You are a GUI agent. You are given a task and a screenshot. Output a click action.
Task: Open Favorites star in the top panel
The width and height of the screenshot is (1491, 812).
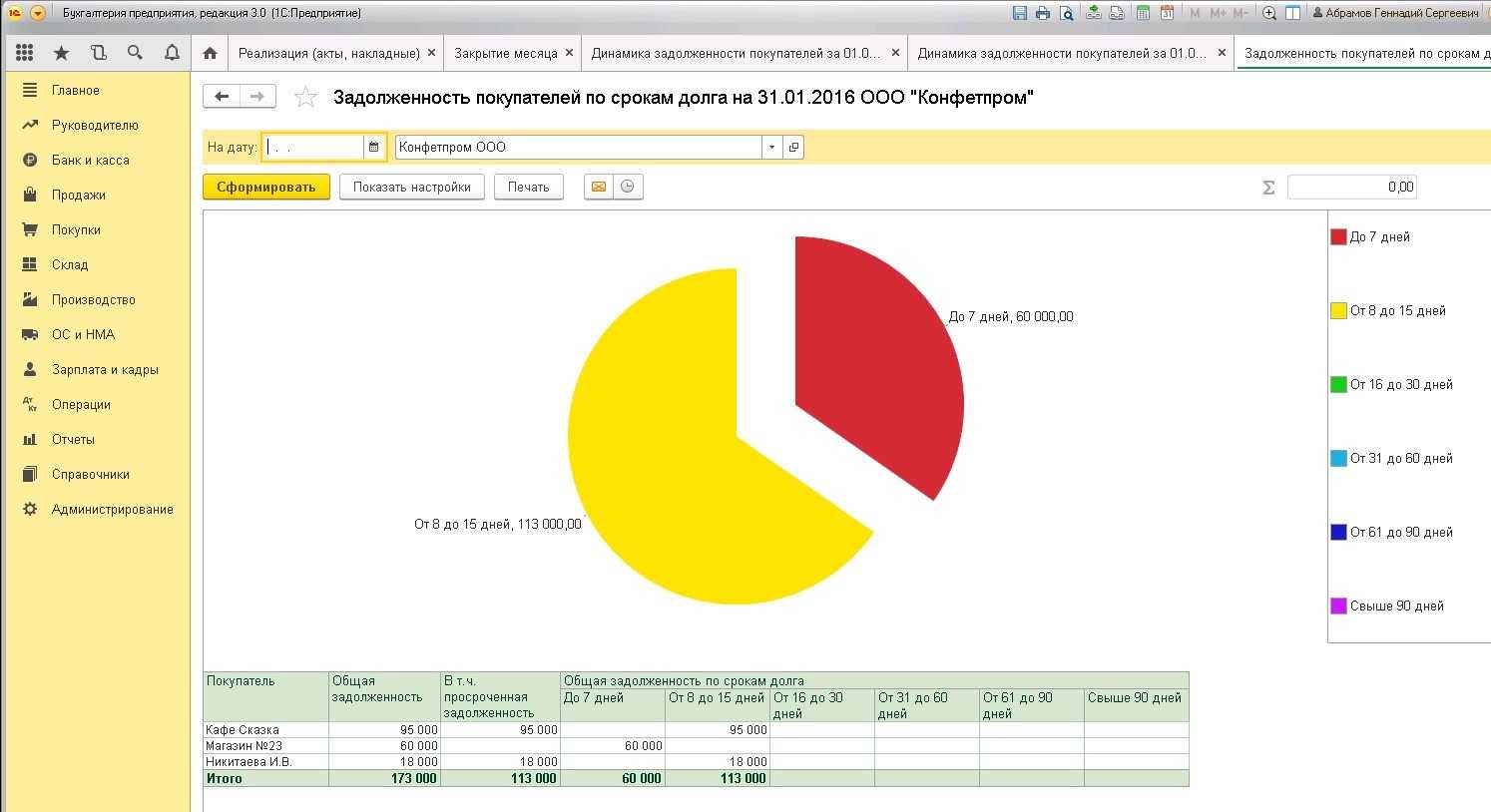tap(61, 53)
